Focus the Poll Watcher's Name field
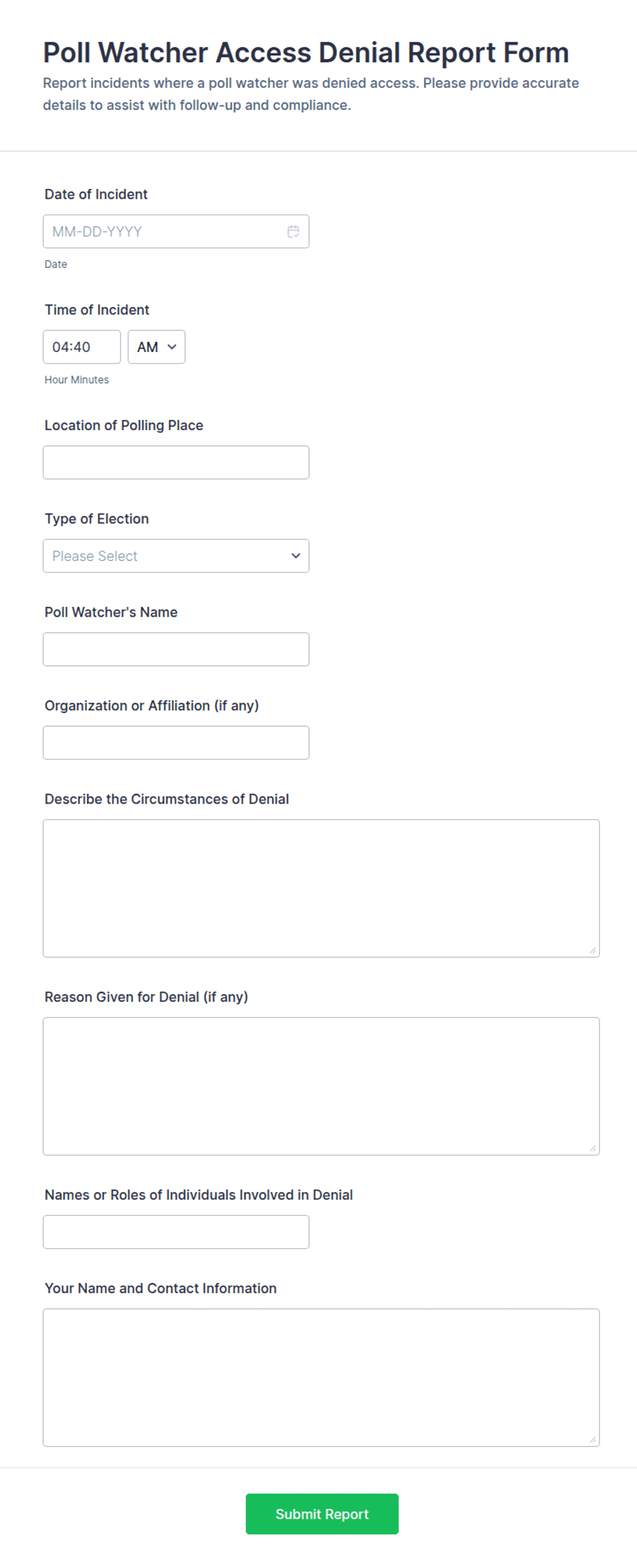637x1568 pixels. pyautogui.click(x=176, y=649)
